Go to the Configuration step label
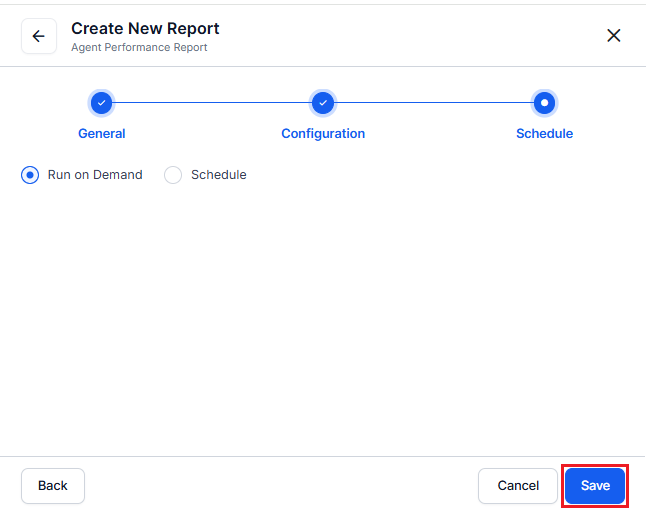 coord(323,134)
